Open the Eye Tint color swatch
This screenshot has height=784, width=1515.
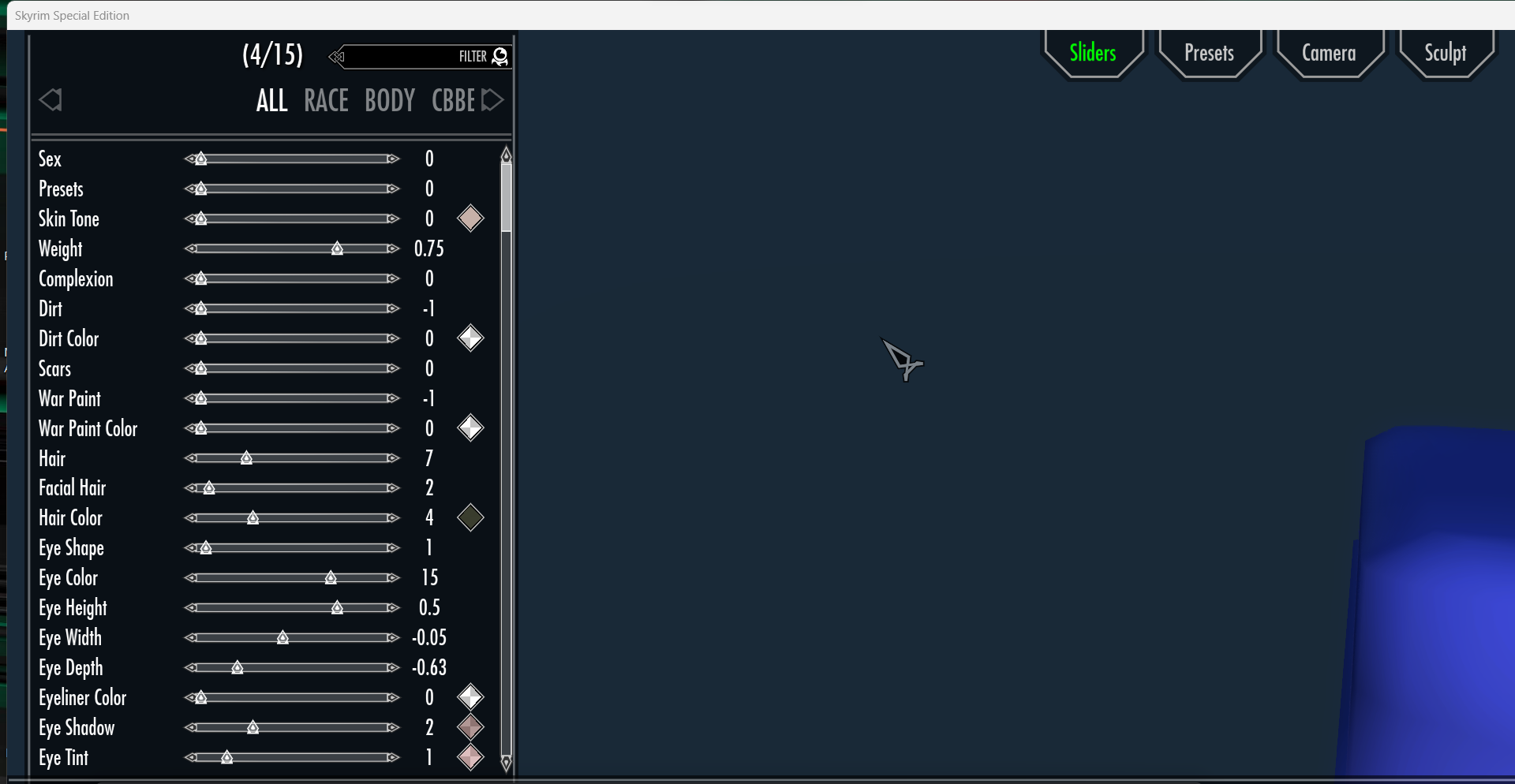(x=470, y=757)
